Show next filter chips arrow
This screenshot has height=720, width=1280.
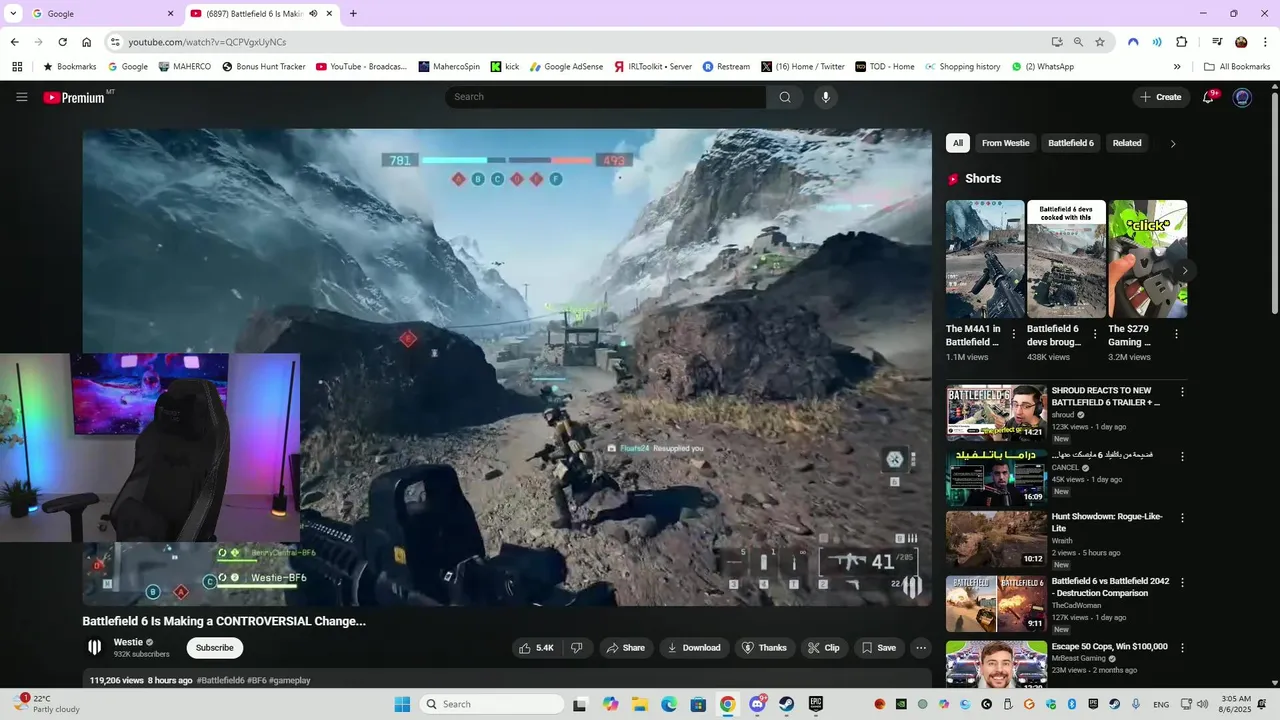point(1173,143)
